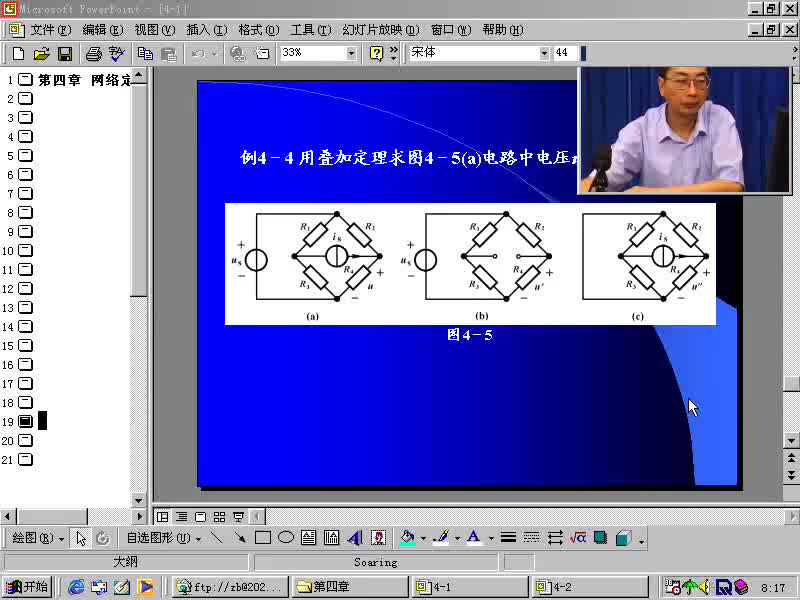This screenshot has width=800, height=600.
Task: Click the Open folder icon
Action: (x=41, y=53)
